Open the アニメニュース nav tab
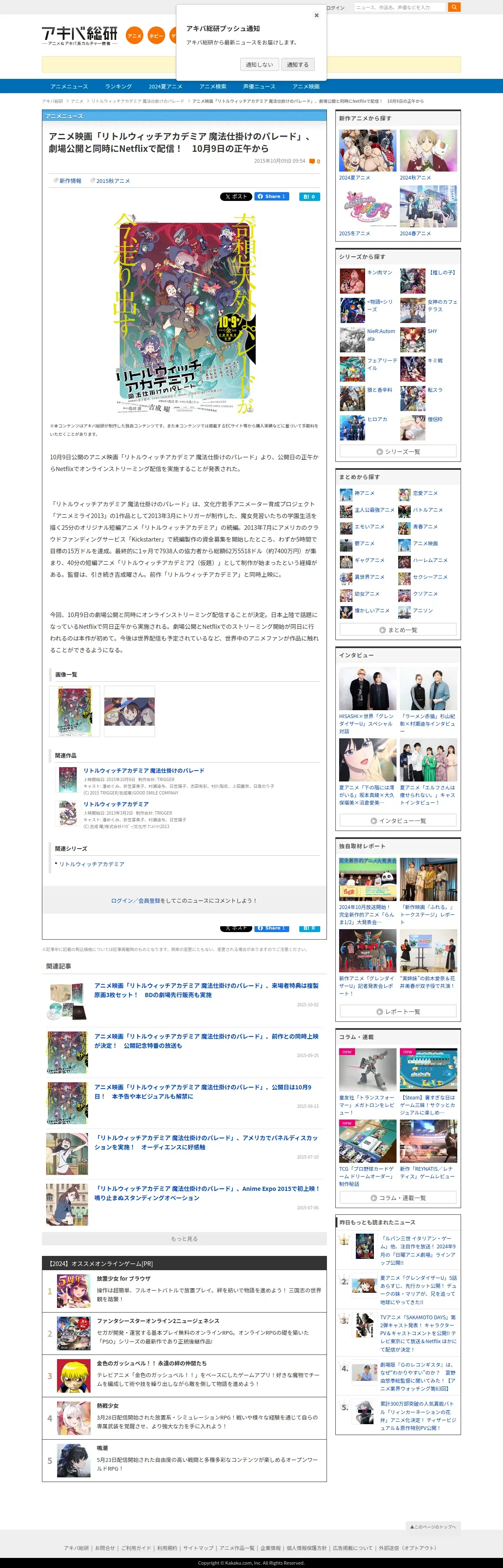Viewport: 503px width, 1568px height. [69, 86]
